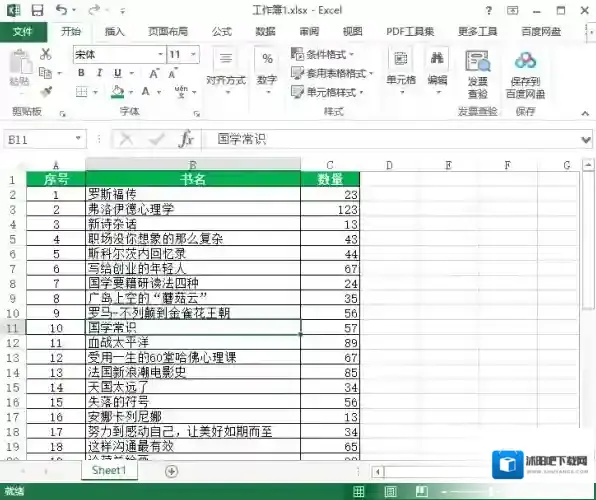Switch to the Review (审阅) tab
Image resolution: width=596 pixels, height=500 pixels.
click(x=309, y=32)
